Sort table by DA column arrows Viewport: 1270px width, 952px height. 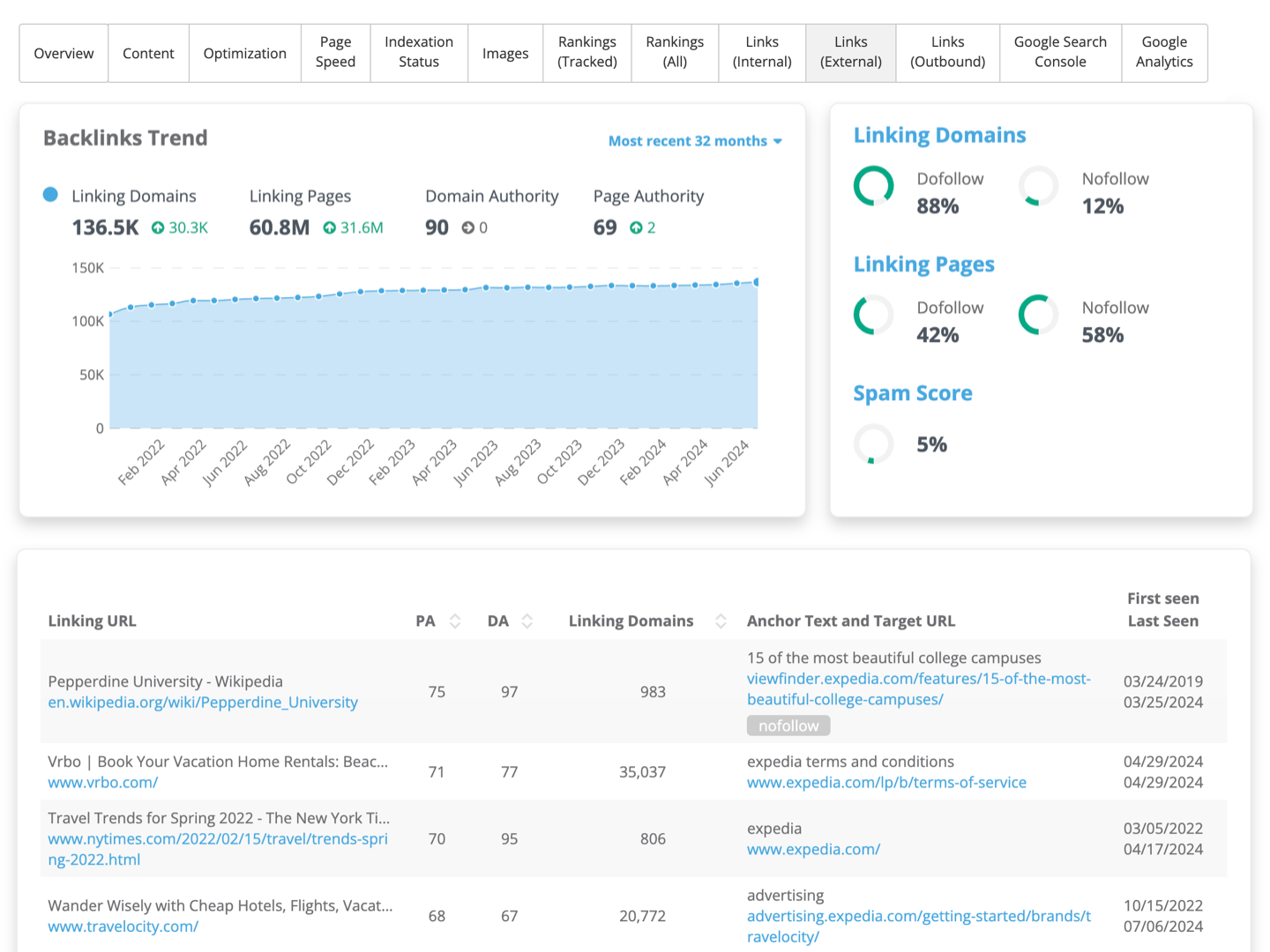527,621
